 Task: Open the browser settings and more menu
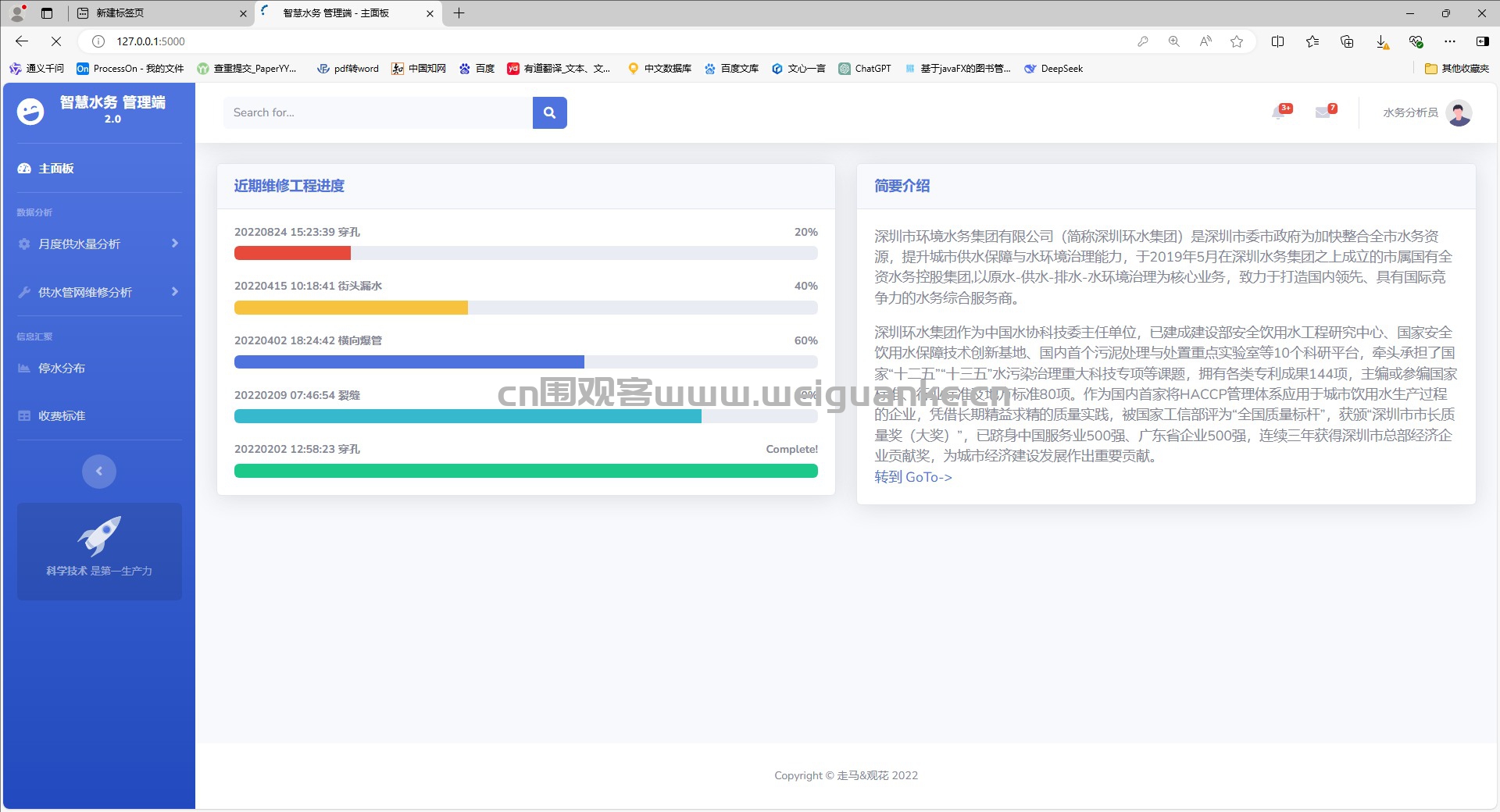click(1450, 41)
